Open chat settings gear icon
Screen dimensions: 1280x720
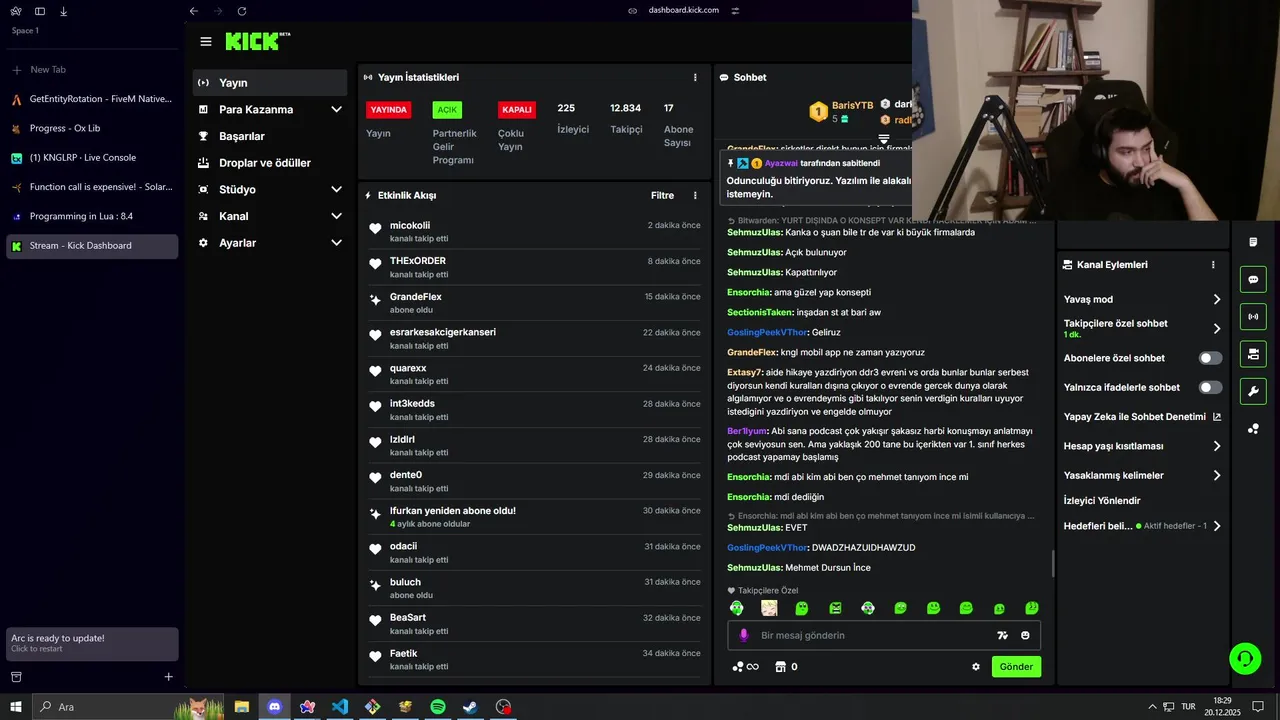pyautogui.click(x=976, y=667)
